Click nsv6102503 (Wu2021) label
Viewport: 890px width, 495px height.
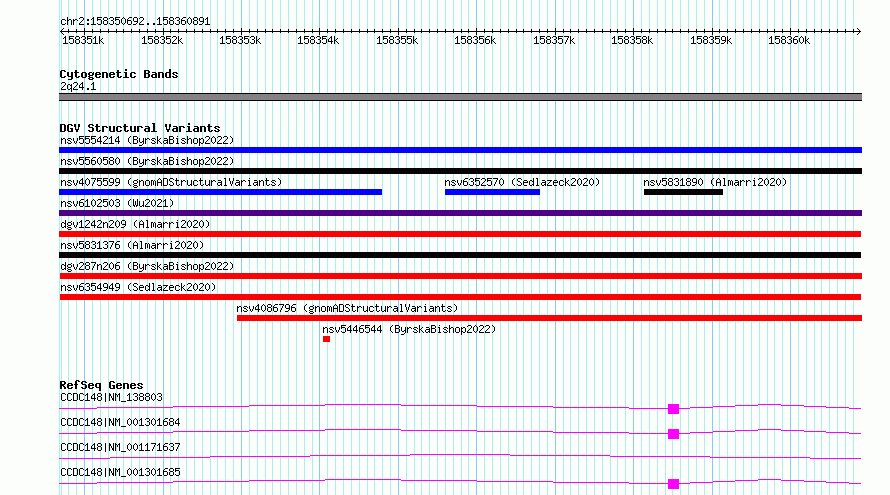117,203
